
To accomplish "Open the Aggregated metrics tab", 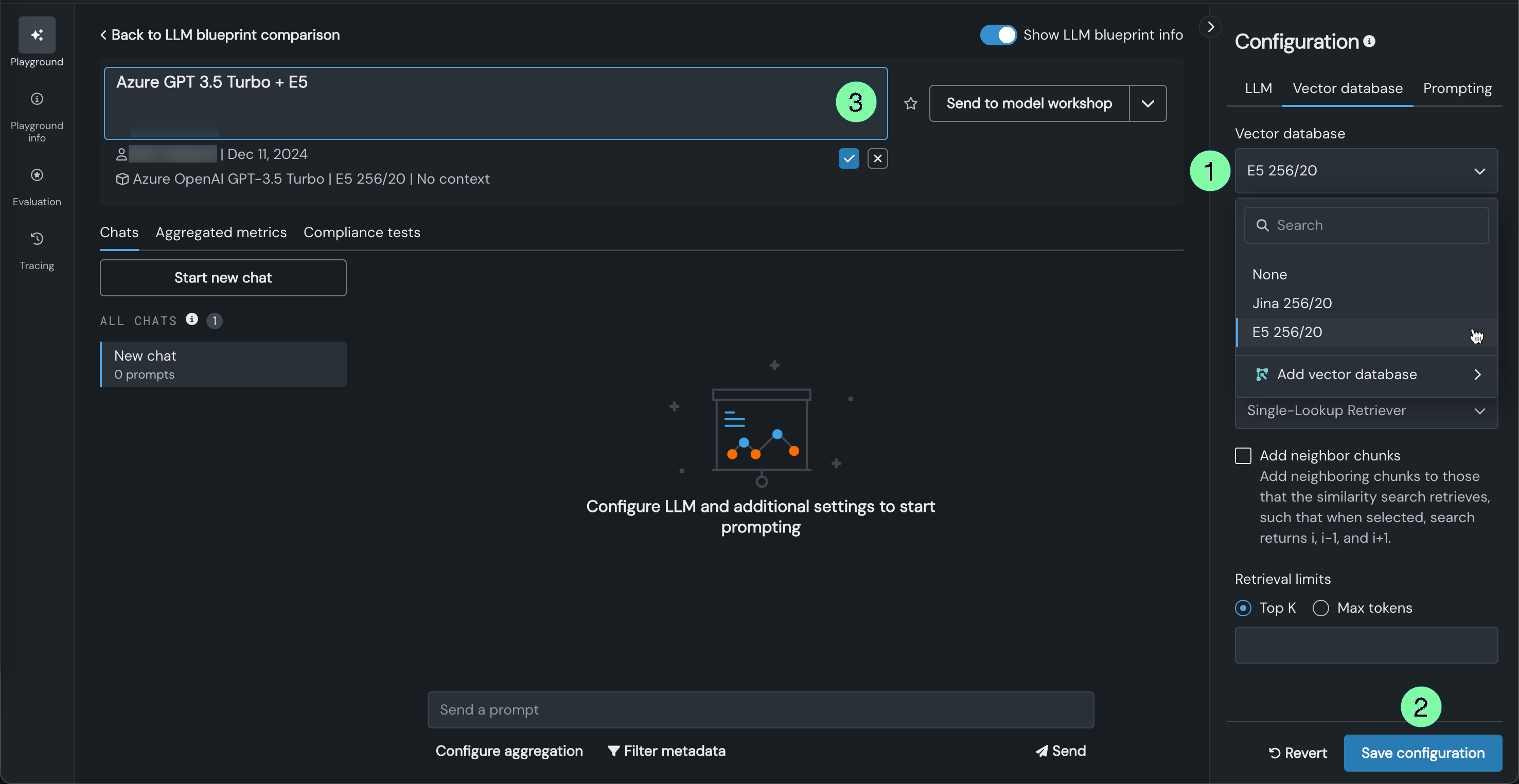I will 221,232.
